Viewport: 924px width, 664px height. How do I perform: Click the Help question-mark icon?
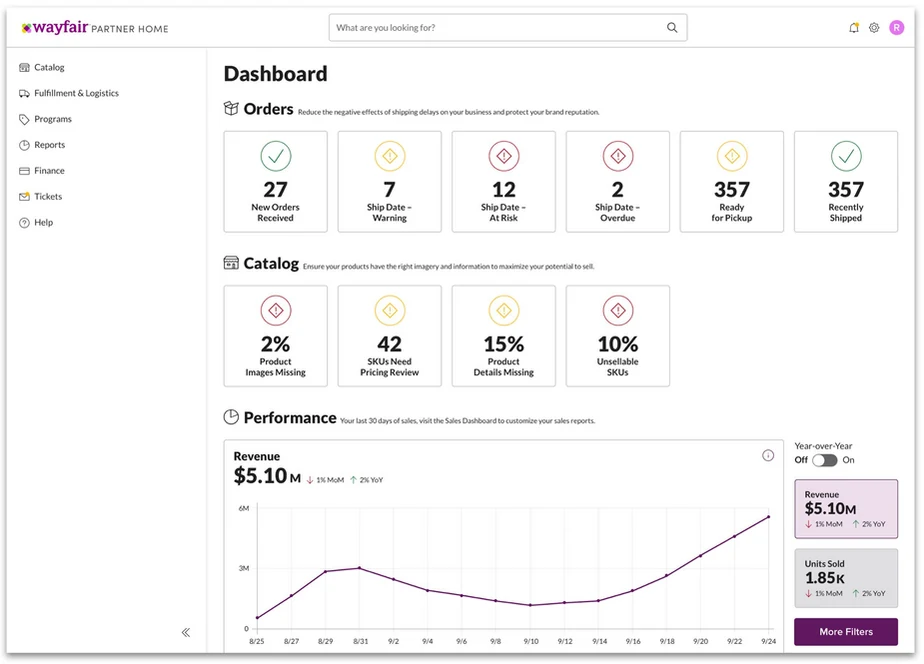pyautogui.click(x=24, y=223)
